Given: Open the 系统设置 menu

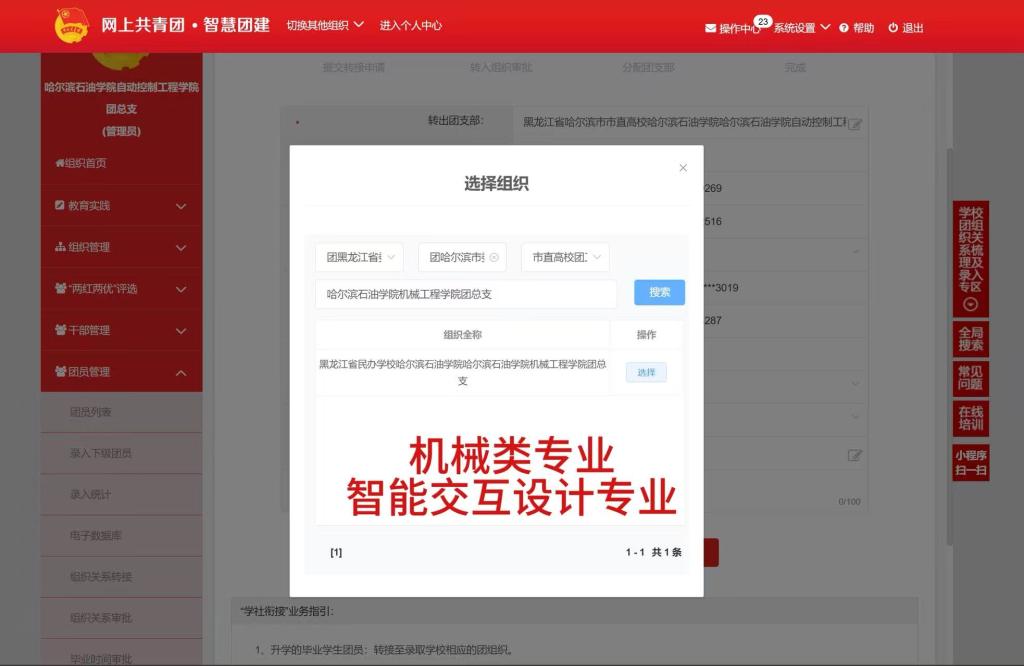Looking at the screenshot, I should pos(801,28).
